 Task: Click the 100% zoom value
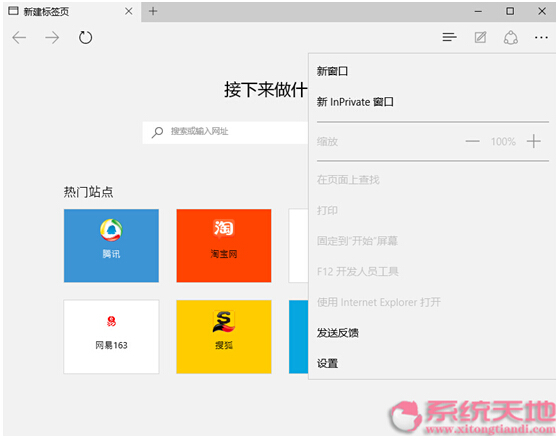pyautogui.click(x=503, y=142)
